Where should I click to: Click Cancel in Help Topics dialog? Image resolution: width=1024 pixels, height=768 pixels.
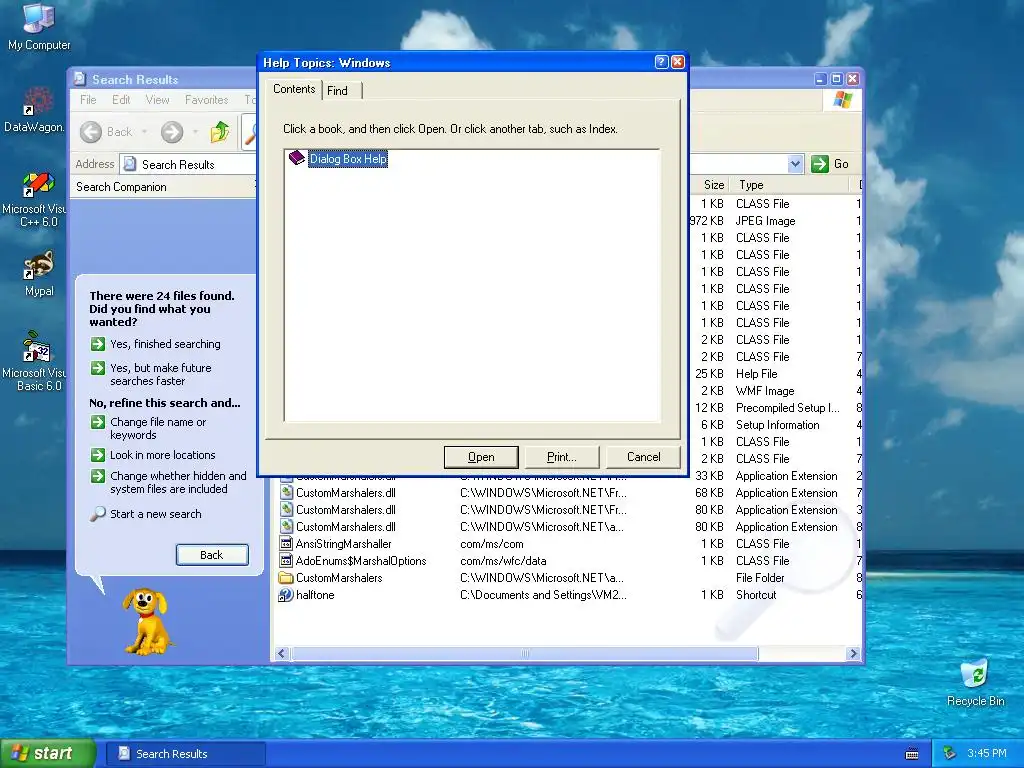(x=643, y=457)
